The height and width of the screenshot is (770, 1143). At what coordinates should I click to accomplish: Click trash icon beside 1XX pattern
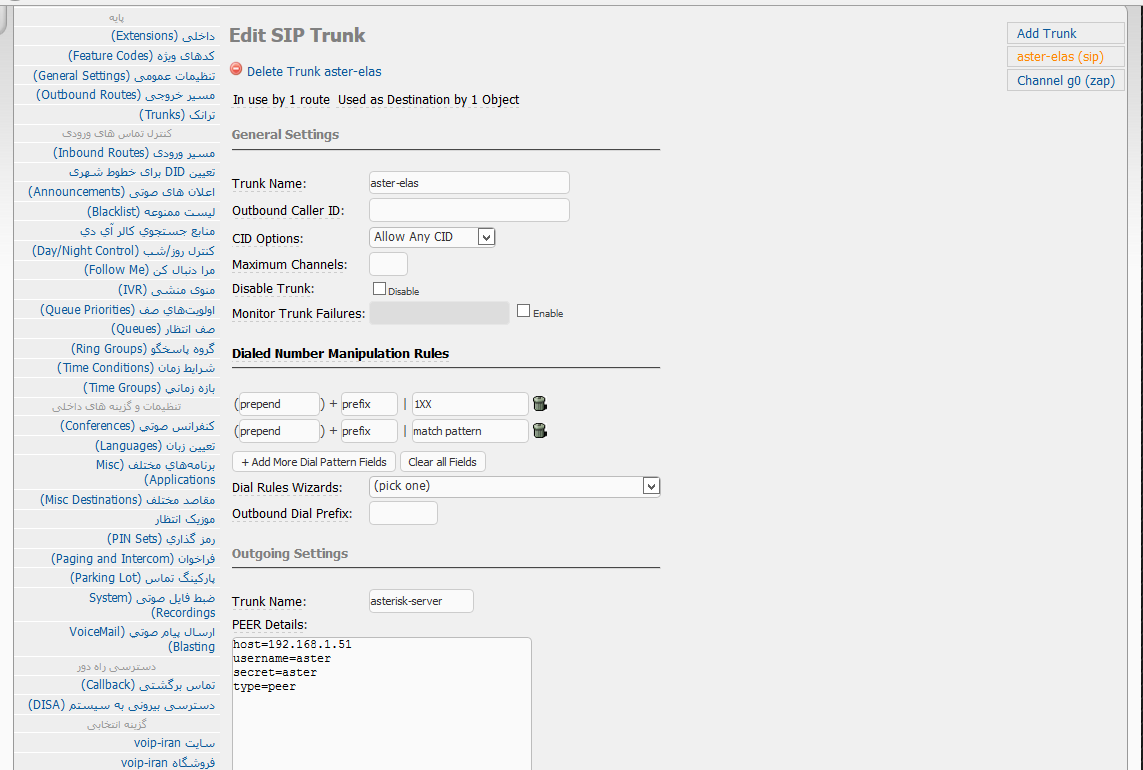click(540, 404)
